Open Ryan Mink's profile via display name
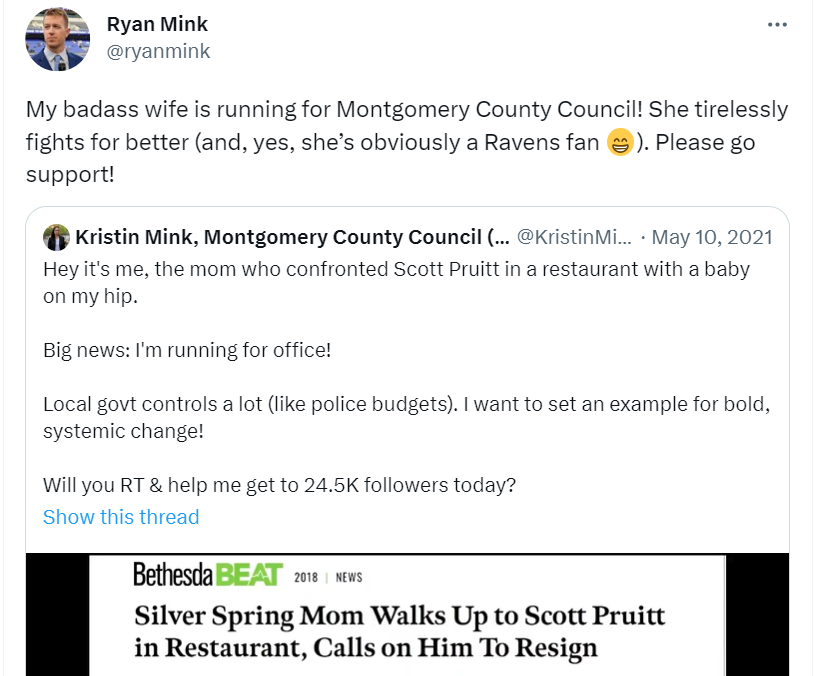815x676 pixels. click(157, 24)
